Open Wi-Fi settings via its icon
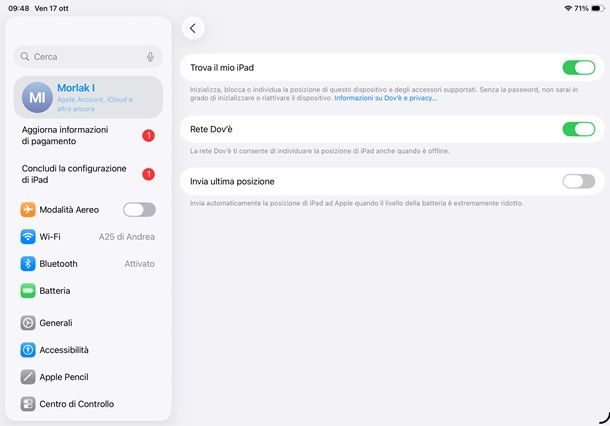This screenshot has height=426, width=610. pyautogui.click(x=28, y=237)
